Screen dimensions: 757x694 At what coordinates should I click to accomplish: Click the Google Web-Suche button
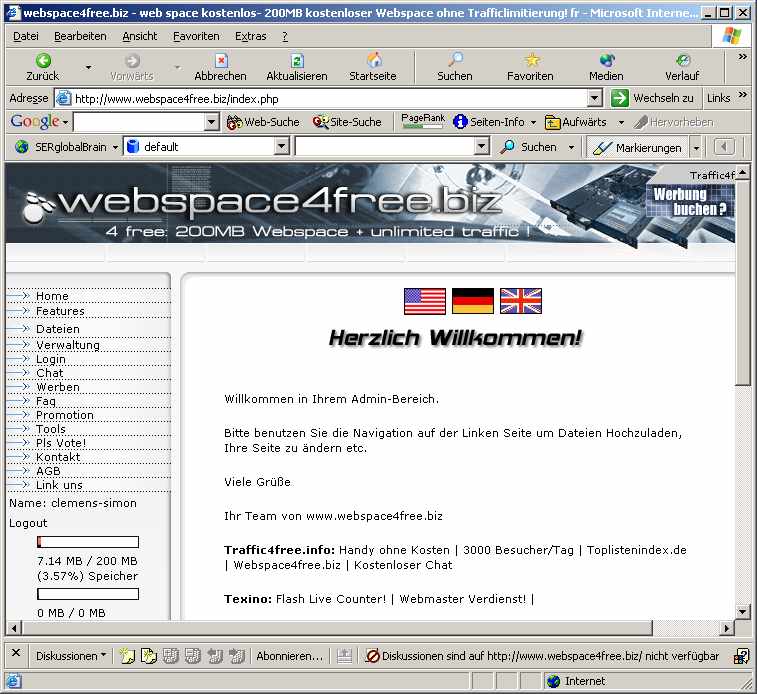click(263, 122)
